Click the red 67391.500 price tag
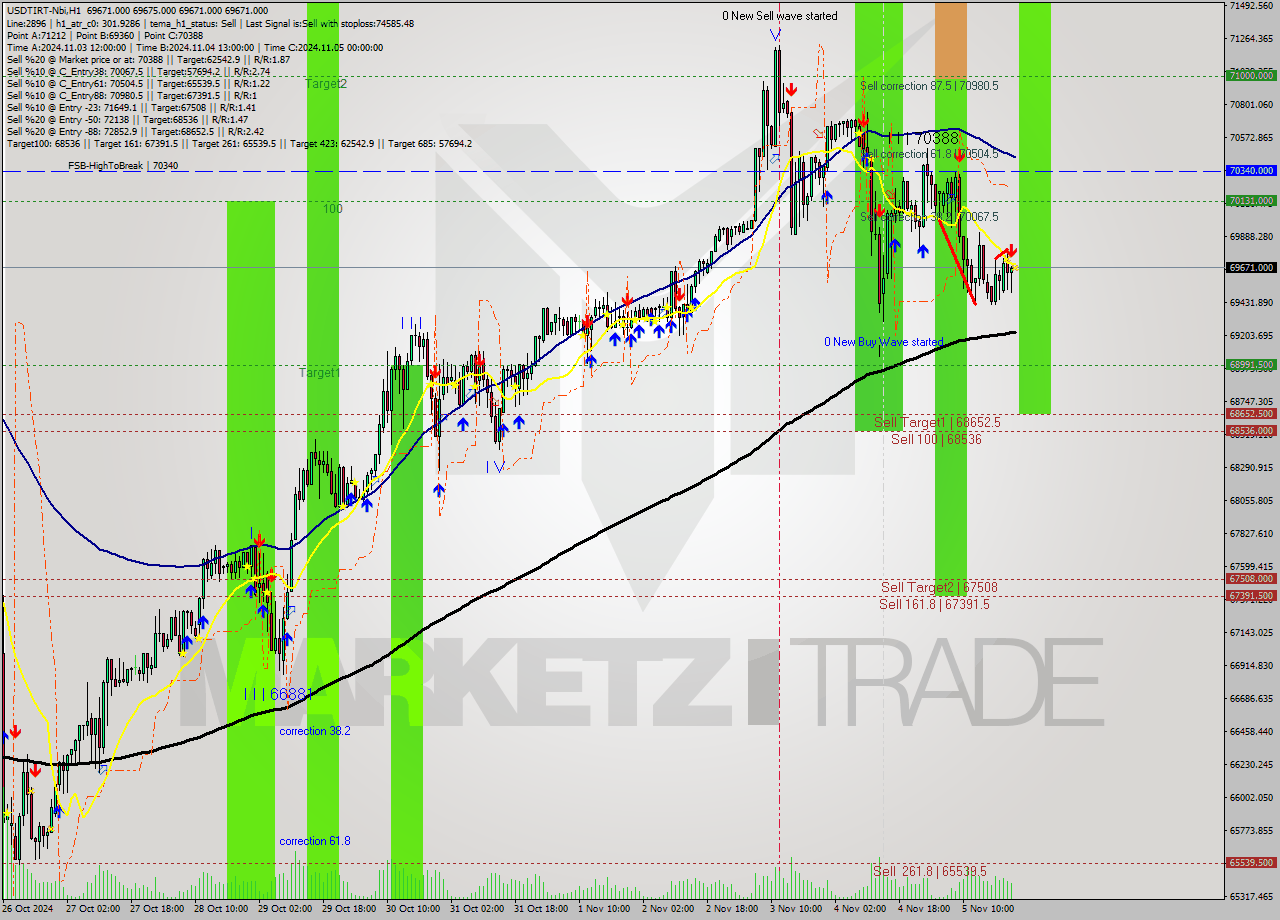The height and width of the screenshot is (920, 1280). (1251, 596)
